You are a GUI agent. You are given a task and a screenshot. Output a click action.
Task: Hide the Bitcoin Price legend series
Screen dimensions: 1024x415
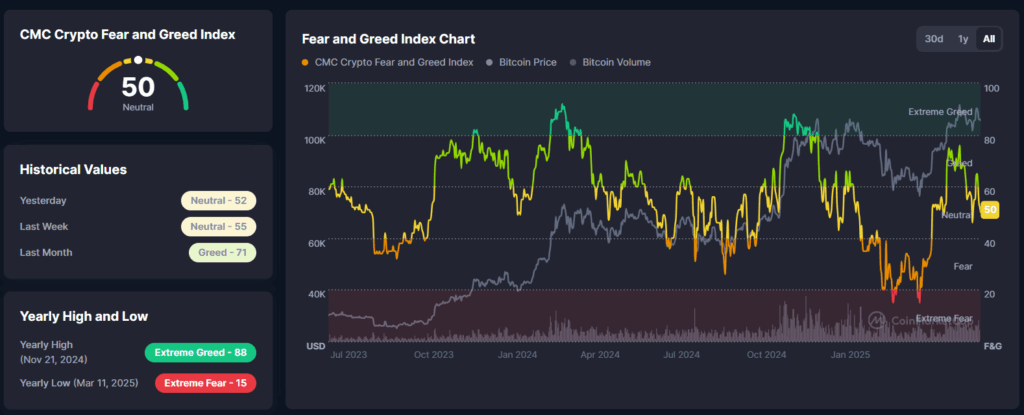click(523, 62)
